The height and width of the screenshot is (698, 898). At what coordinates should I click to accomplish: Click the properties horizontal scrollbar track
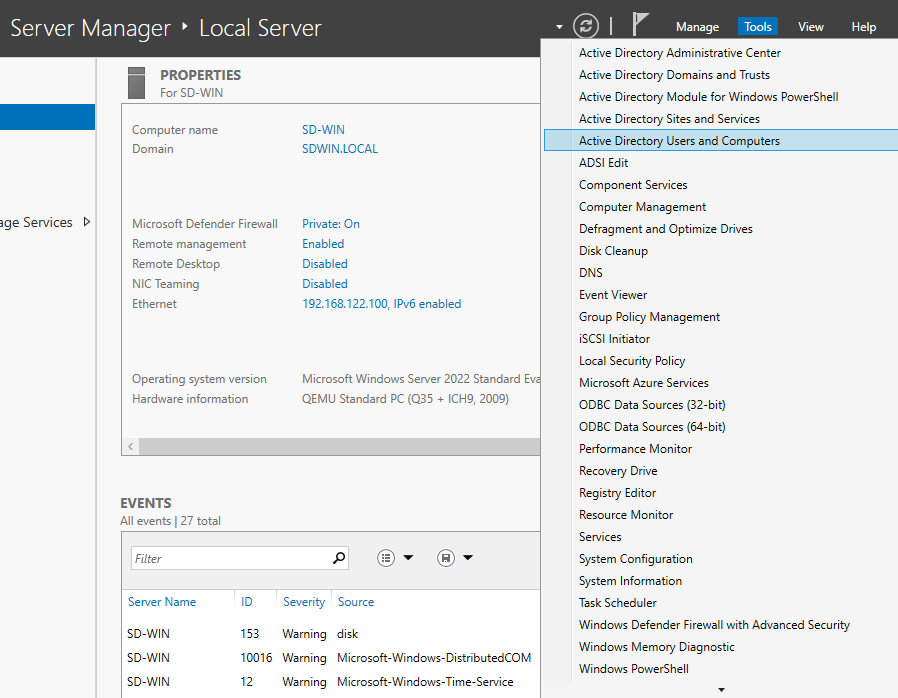click(339, 447)
